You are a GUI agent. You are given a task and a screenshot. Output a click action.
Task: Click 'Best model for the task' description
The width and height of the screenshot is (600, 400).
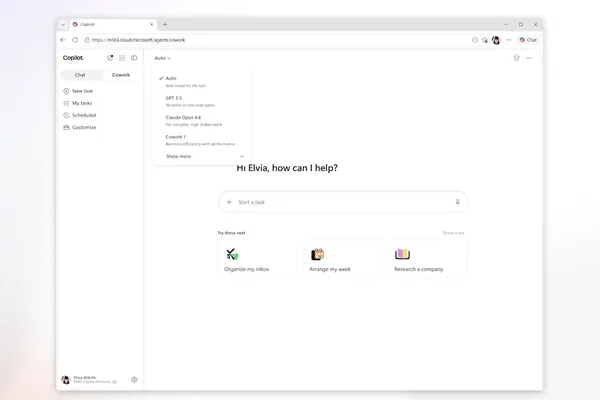tap(186, 86)
